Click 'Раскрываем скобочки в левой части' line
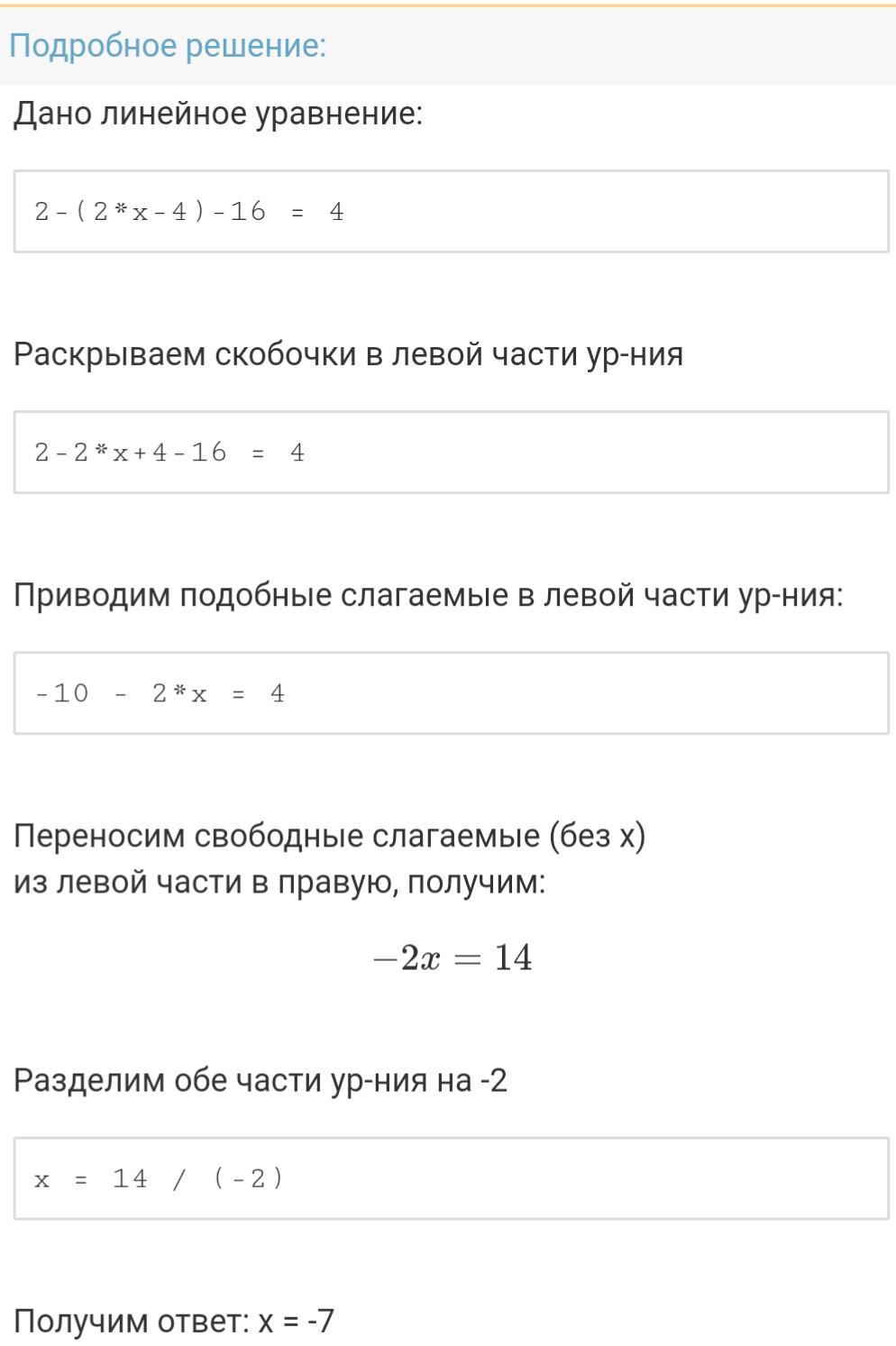The image size is (896, 1346). click(348, 354)
